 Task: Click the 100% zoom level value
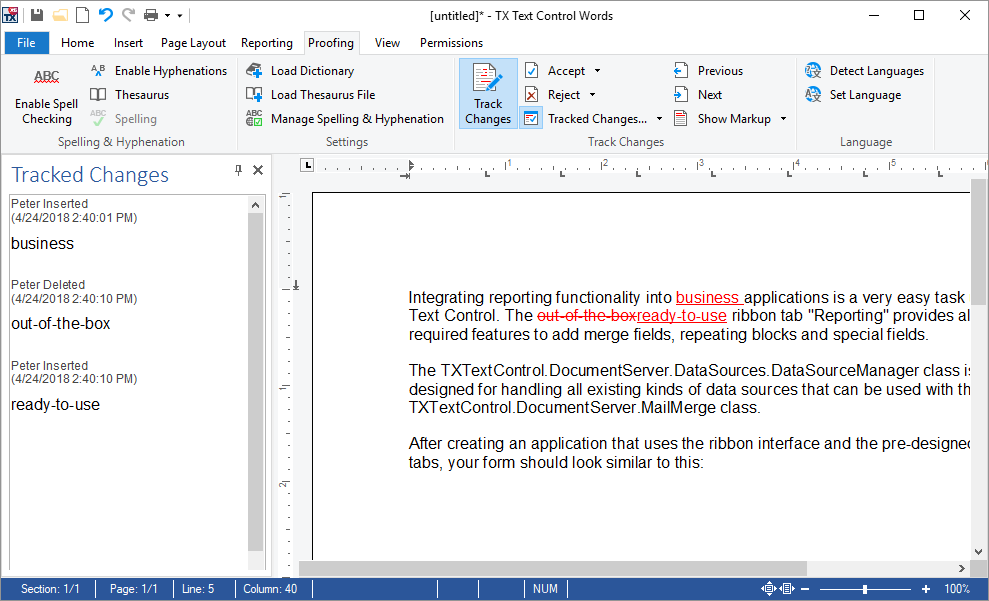957,589
